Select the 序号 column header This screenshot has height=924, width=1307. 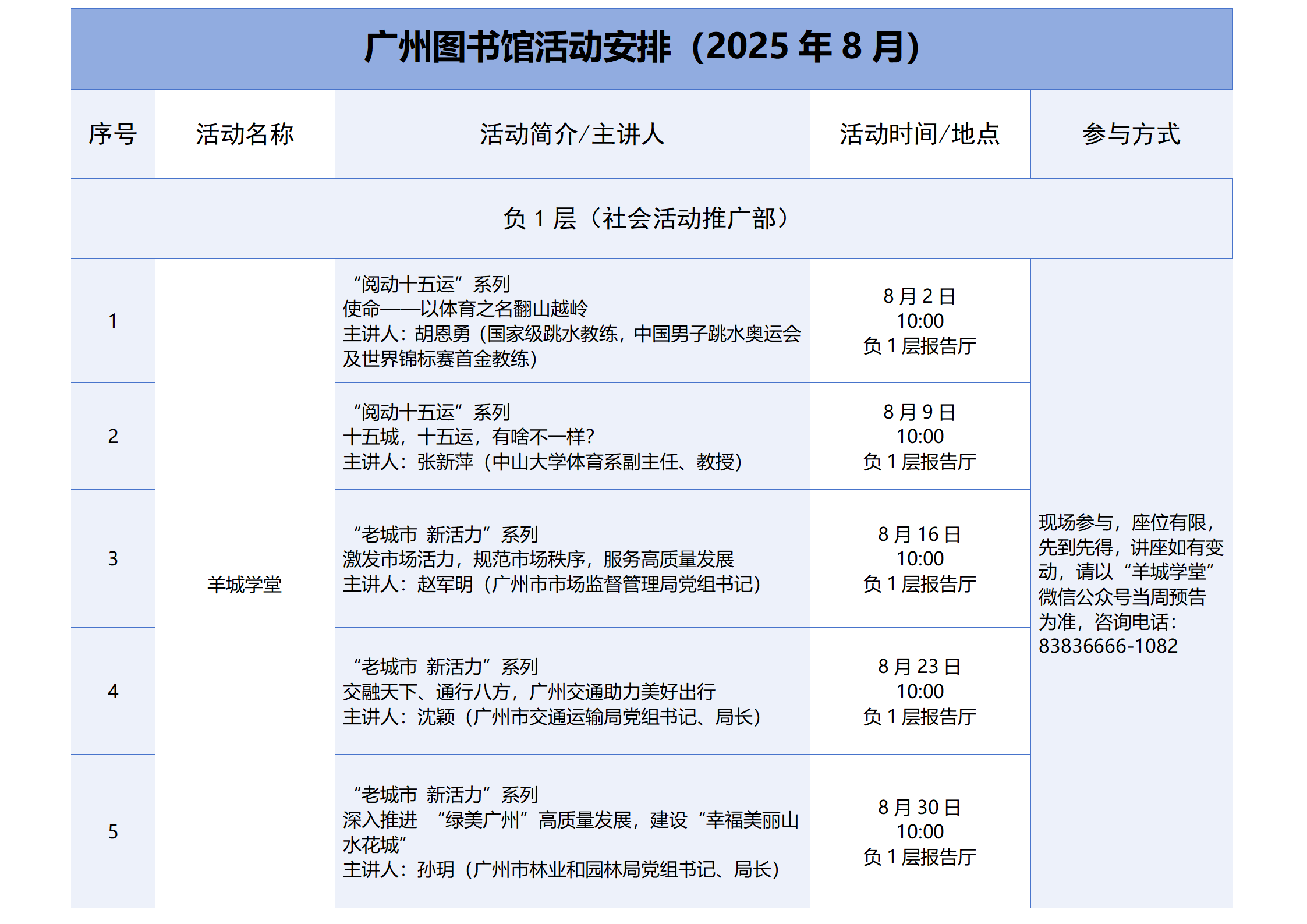pyautogui.click(x=113, y=134)
